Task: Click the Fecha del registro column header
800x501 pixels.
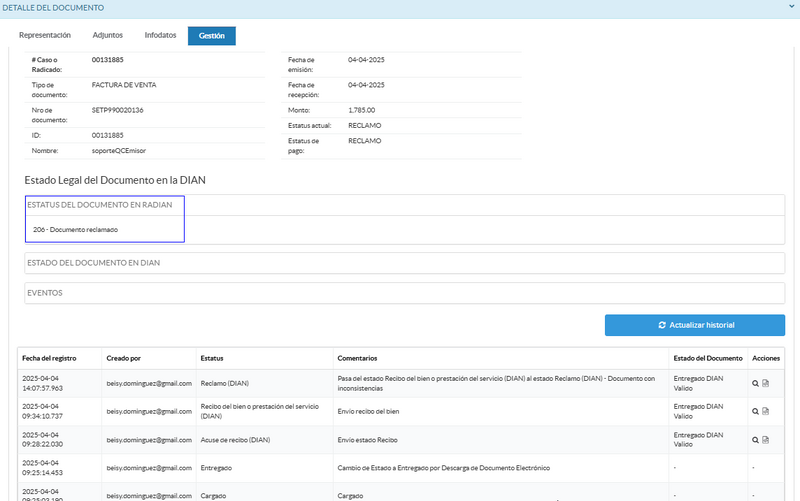Action: coord(50,357)
